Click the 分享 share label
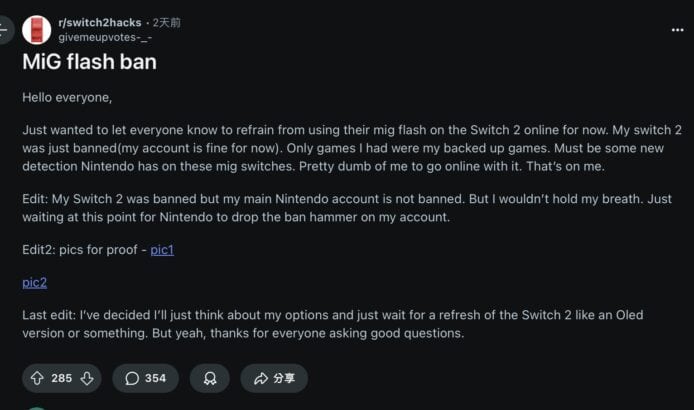694x410 pixels. [284, 378]
